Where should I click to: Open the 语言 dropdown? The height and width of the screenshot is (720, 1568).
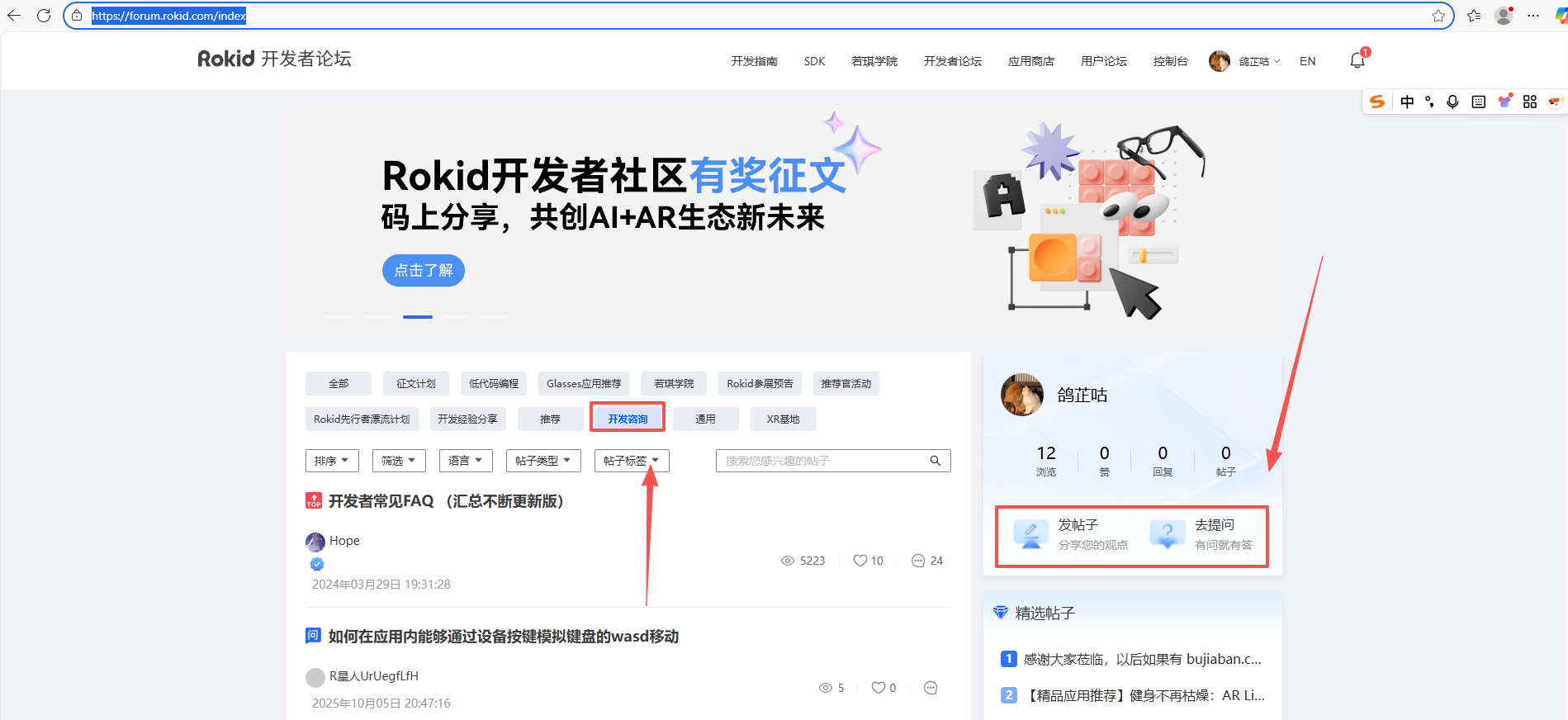point(466,461)
